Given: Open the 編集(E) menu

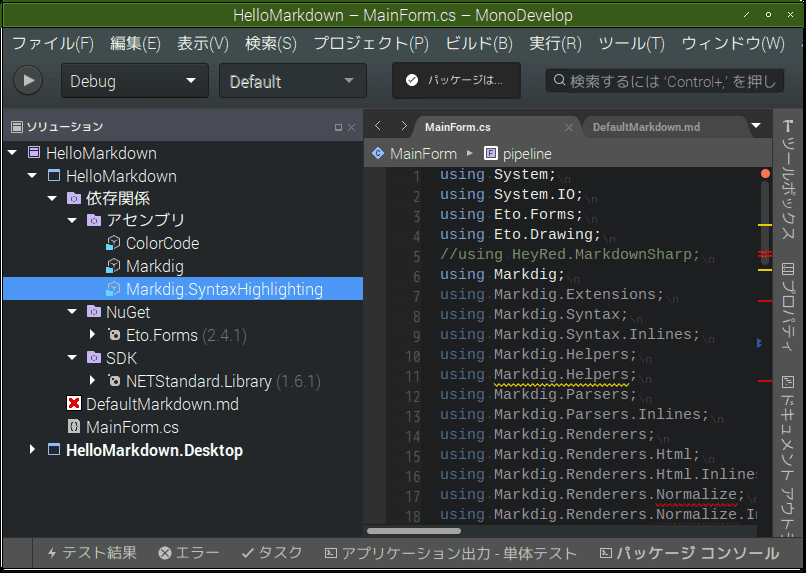Looking at the screenshot, I should [x=135, y=43].
